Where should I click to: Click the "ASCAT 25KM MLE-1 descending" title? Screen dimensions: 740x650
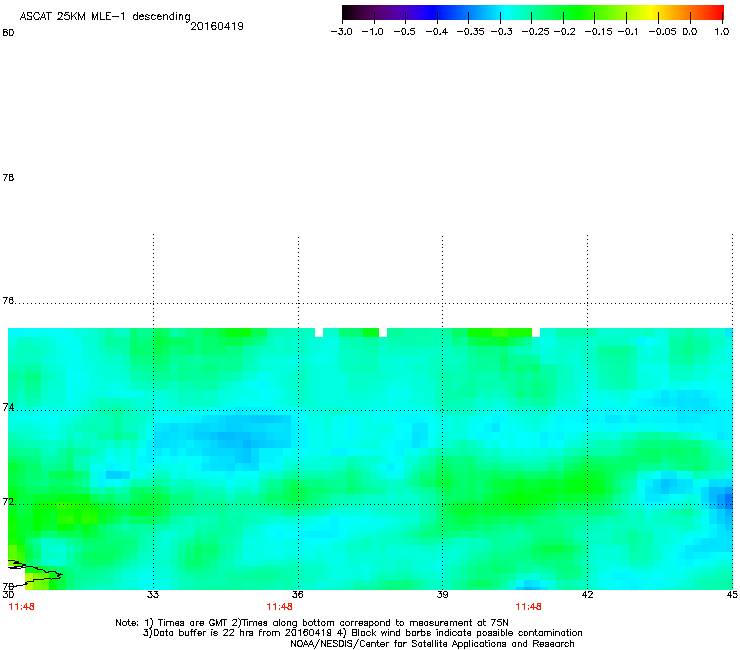(x=105, y=17)
